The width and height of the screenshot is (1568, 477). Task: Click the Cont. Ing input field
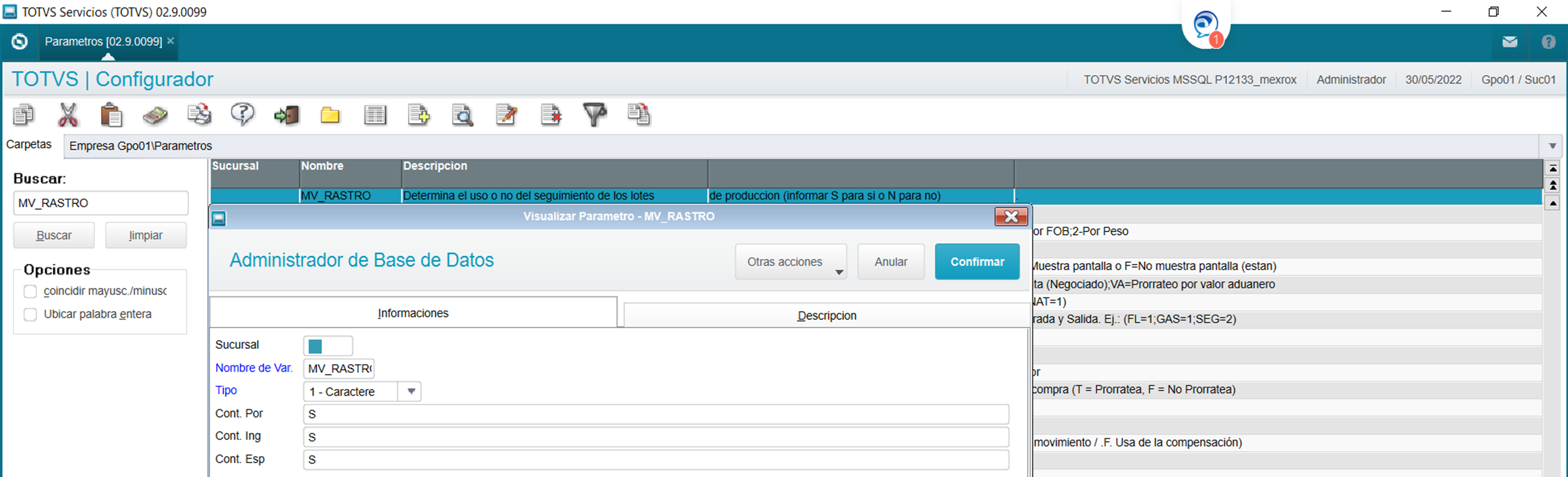click(x=656, y=437)
